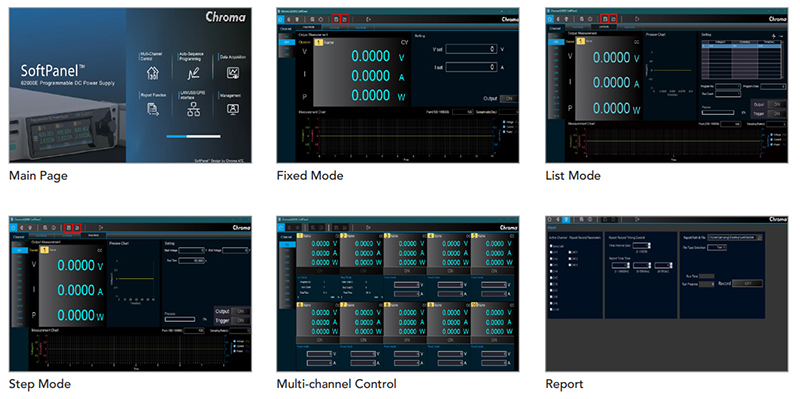Click minus remove-row icon in List Mode Setting

[781, 36]
